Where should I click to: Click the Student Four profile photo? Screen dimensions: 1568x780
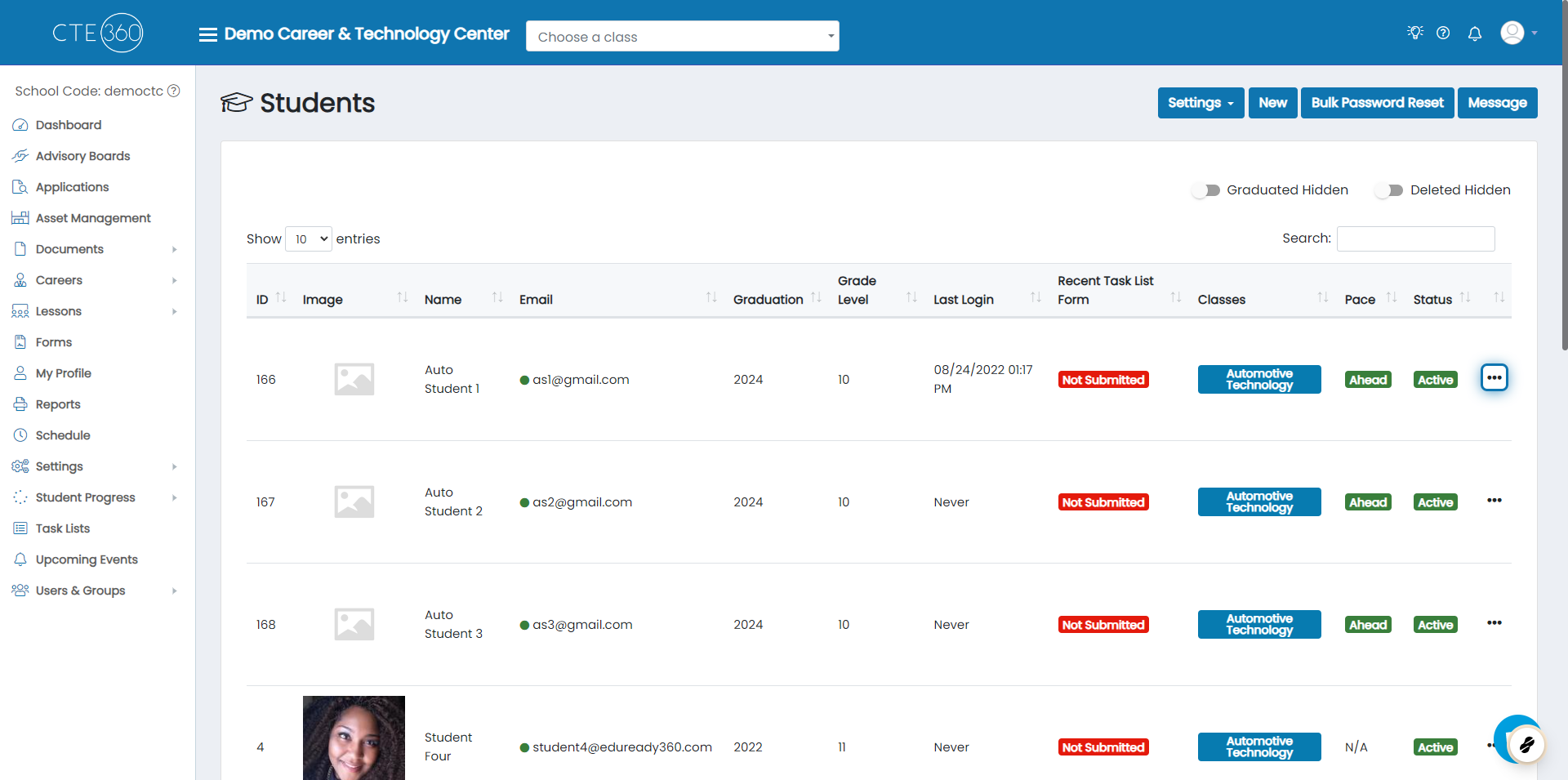tap(354, 738)
